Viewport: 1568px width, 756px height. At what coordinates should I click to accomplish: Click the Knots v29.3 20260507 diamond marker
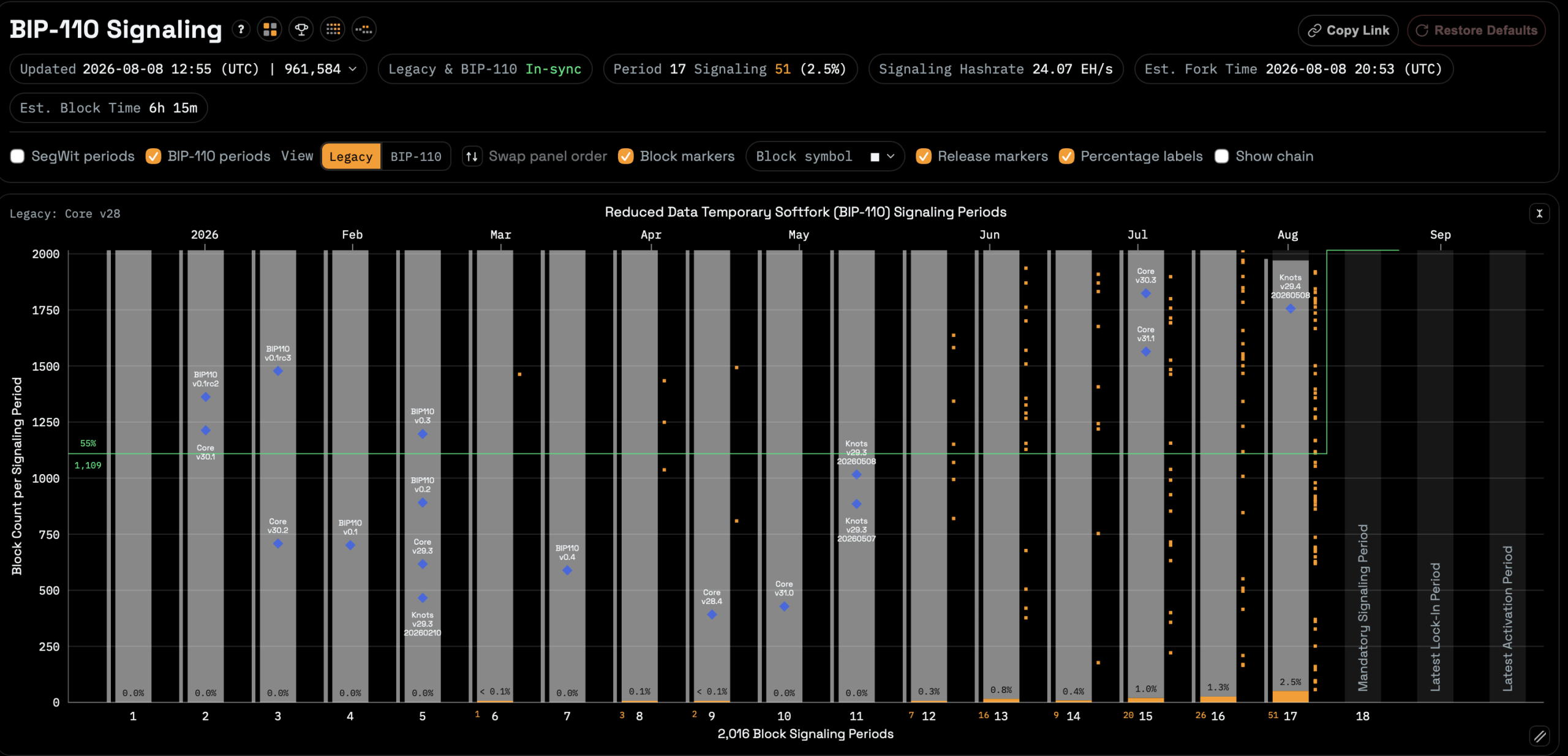857,504
